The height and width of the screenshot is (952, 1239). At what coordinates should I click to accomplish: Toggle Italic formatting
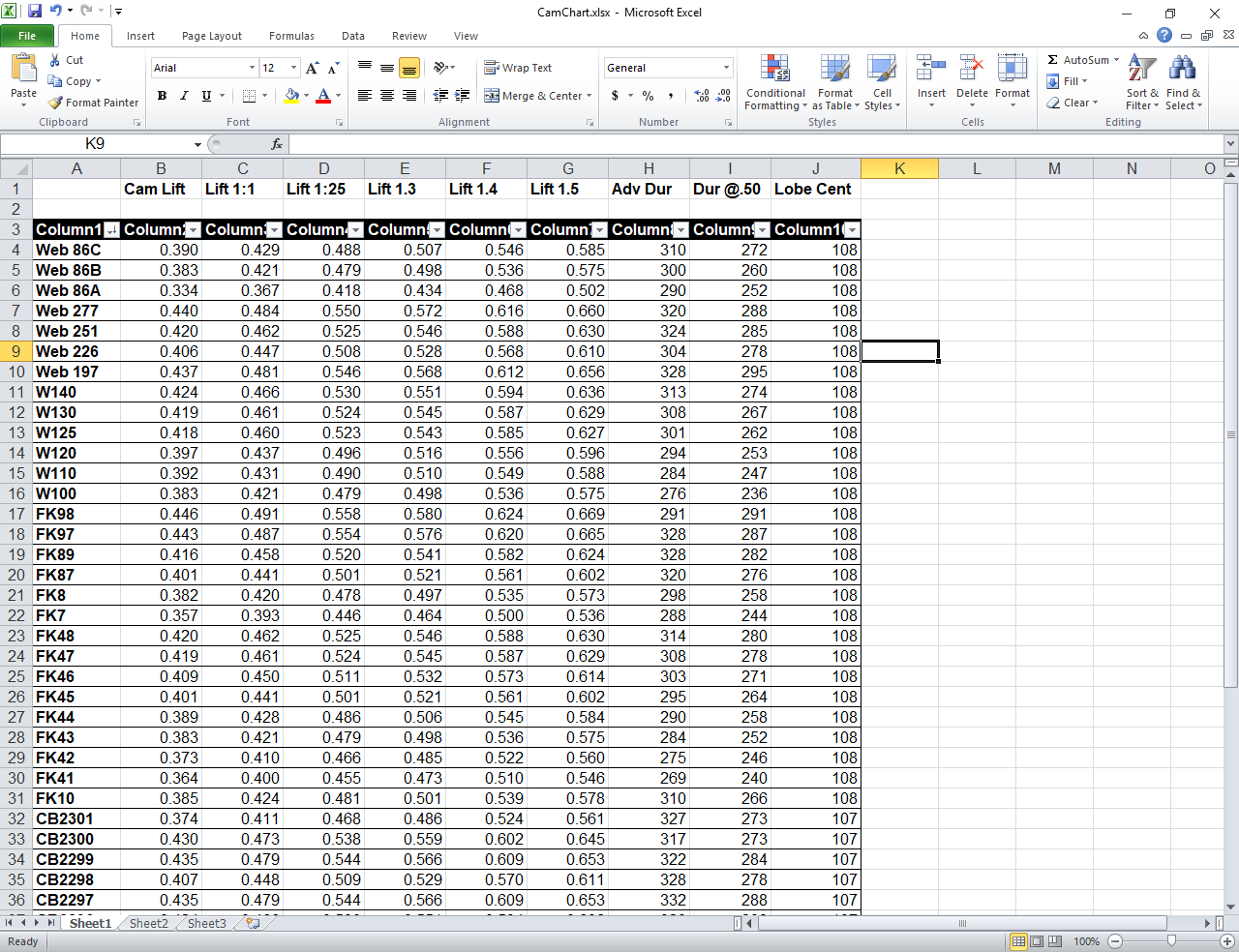[x=184, y=96]
